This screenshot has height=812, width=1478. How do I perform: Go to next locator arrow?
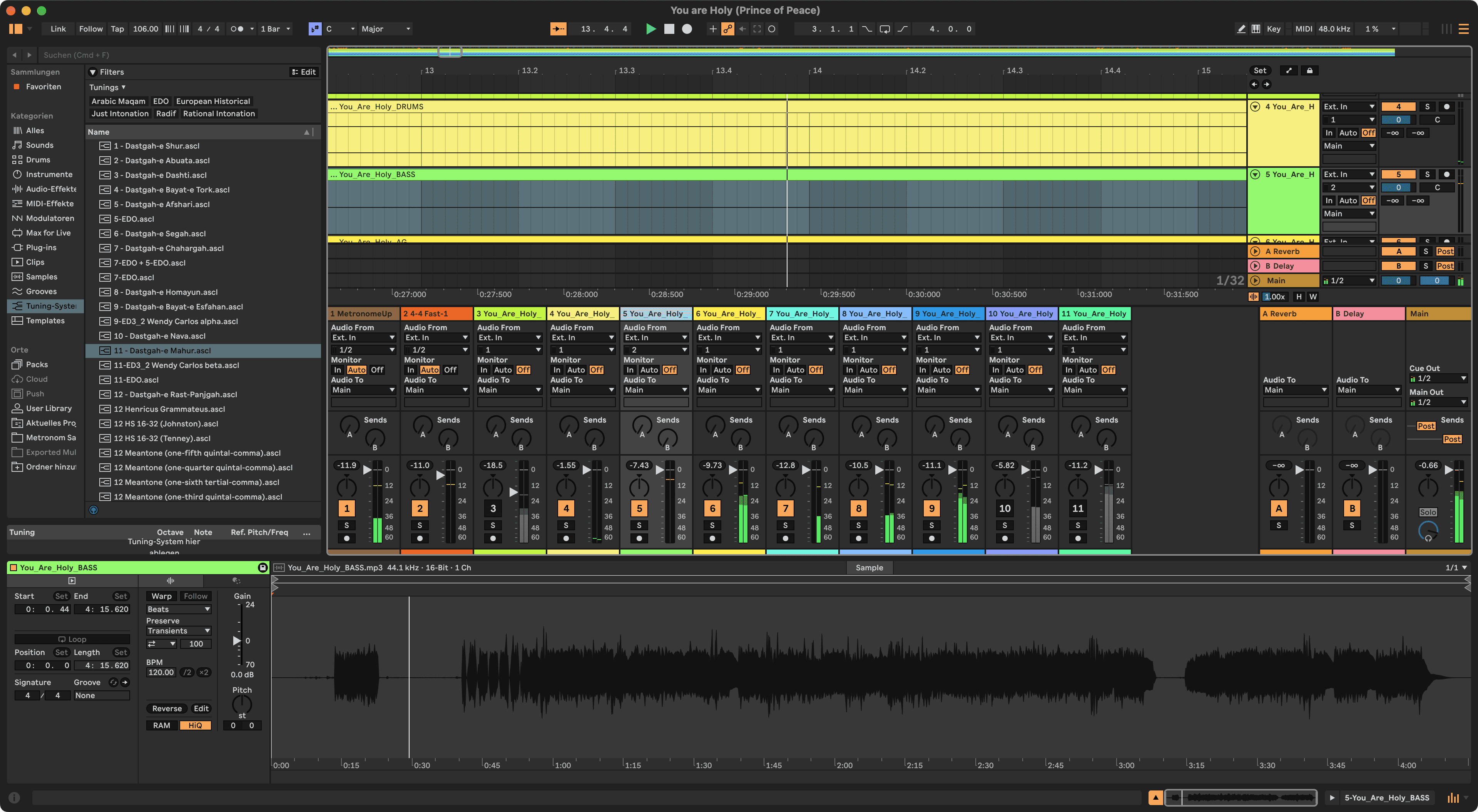coord(1266,84)
